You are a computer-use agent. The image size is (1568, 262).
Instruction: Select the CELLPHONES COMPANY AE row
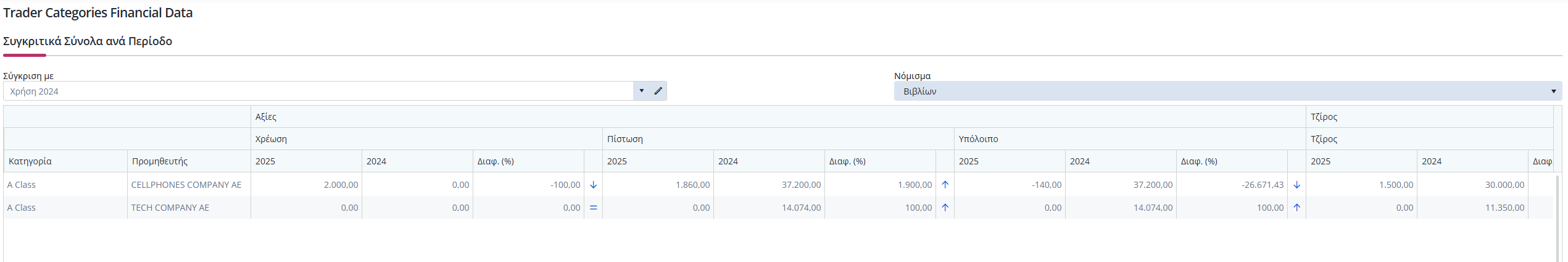point(778,185)
